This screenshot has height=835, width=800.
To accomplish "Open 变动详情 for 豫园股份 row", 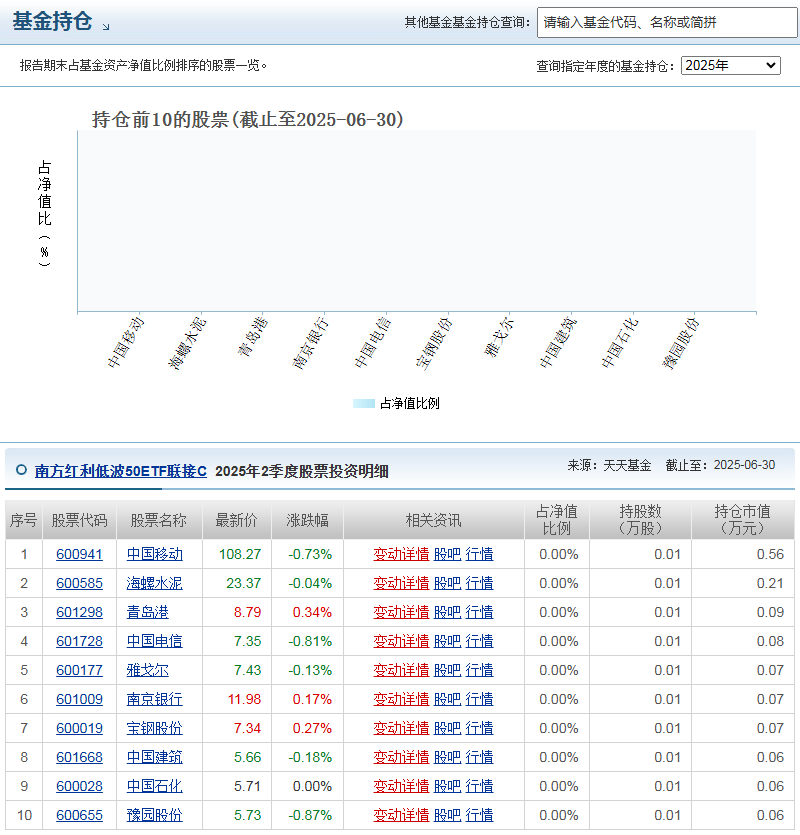I will 401,815.
